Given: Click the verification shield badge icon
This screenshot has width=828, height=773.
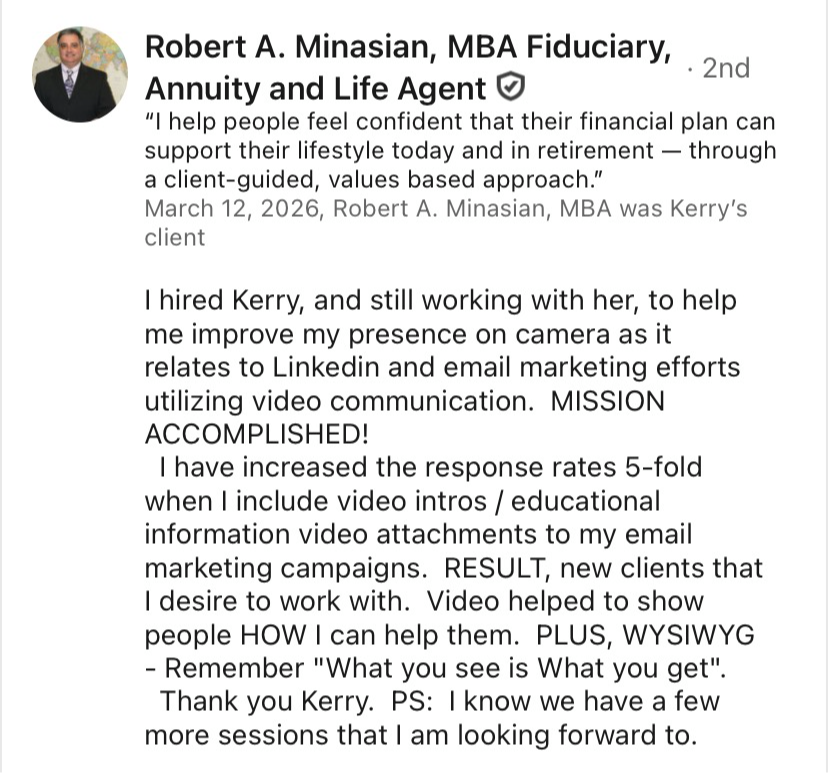Looking at the screenshot, I should pyautogui.click(x=510, y=89).
